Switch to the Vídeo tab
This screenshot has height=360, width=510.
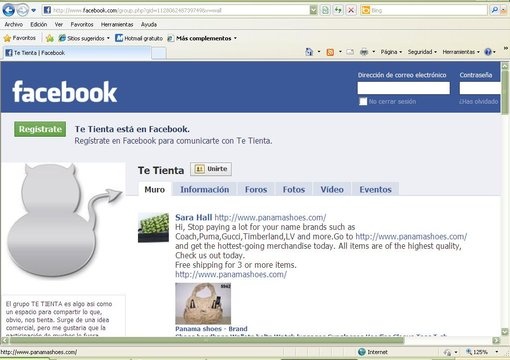click(x=332, y=189)
